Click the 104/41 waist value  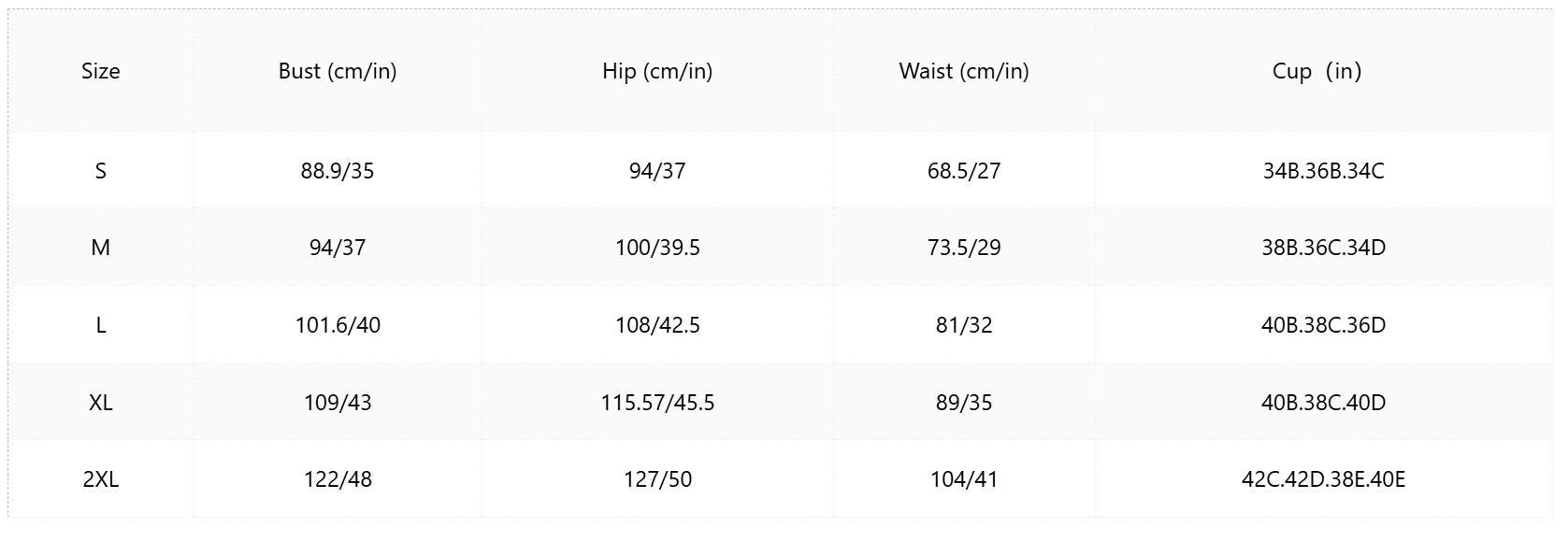point(964,479)
